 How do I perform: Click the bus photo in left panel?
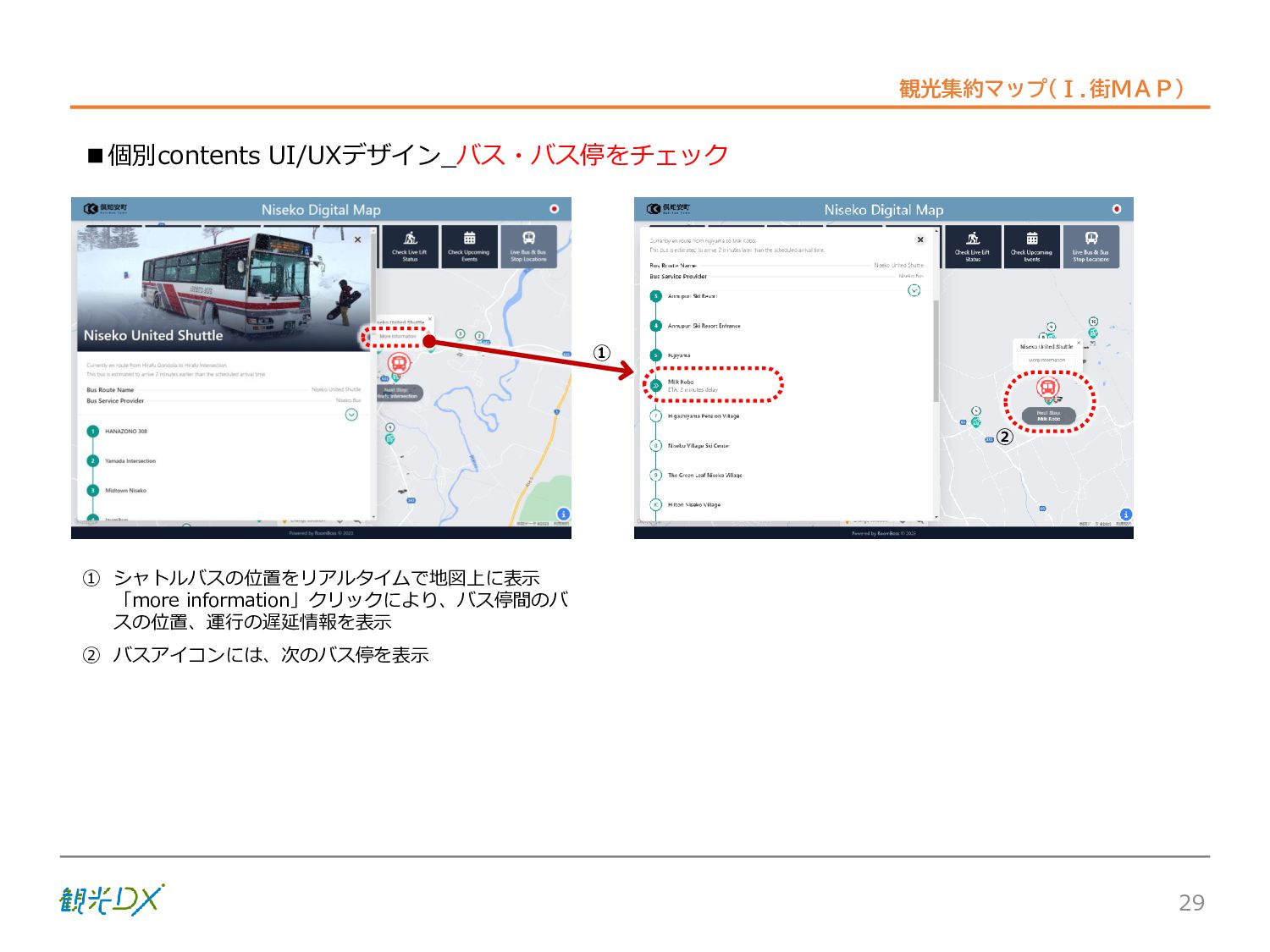(224, 288)
